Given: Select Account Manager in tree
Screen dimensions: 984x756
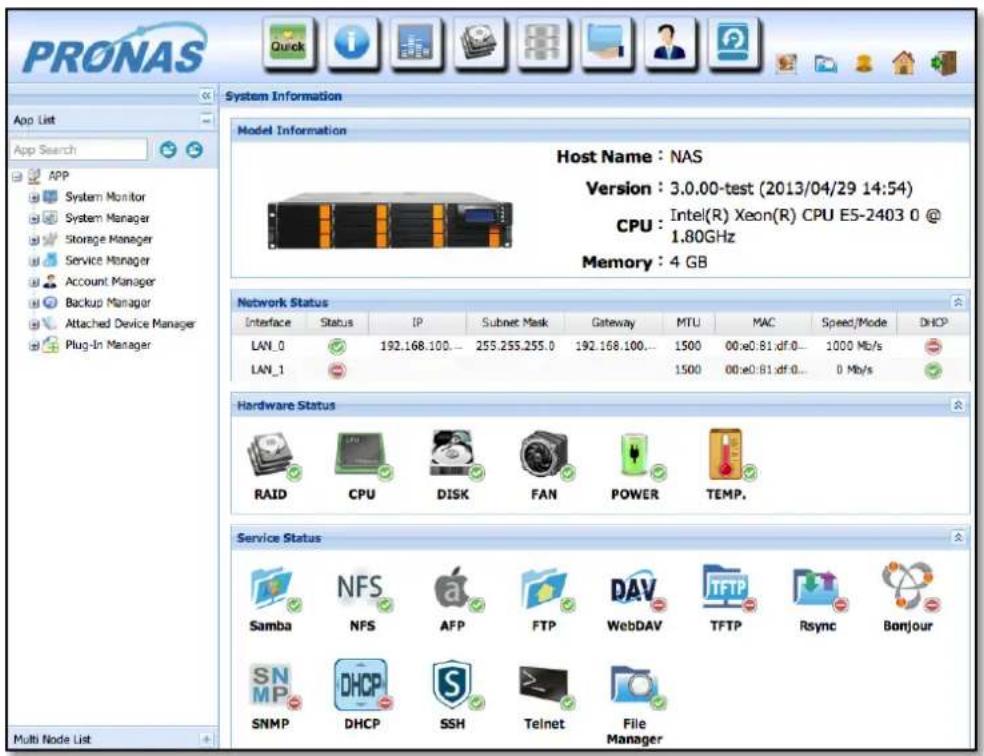Looking at the screenshot, I should [x=110, y=282].
